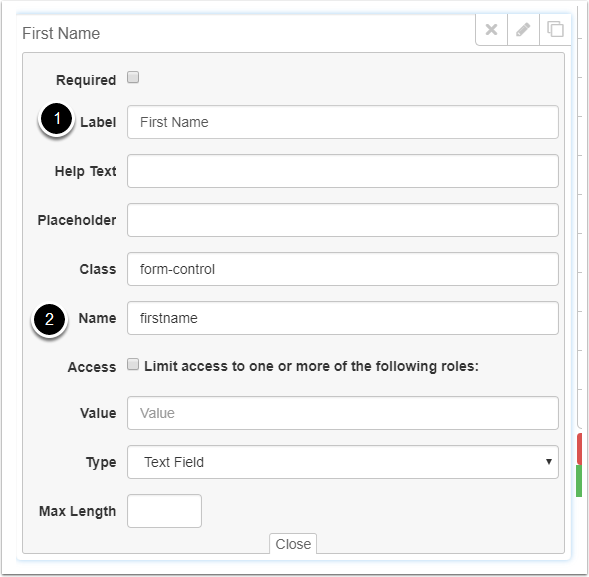Enable the Required checkbox
Viewport: 589px width, 577px height.
click(x=133, y=77)
